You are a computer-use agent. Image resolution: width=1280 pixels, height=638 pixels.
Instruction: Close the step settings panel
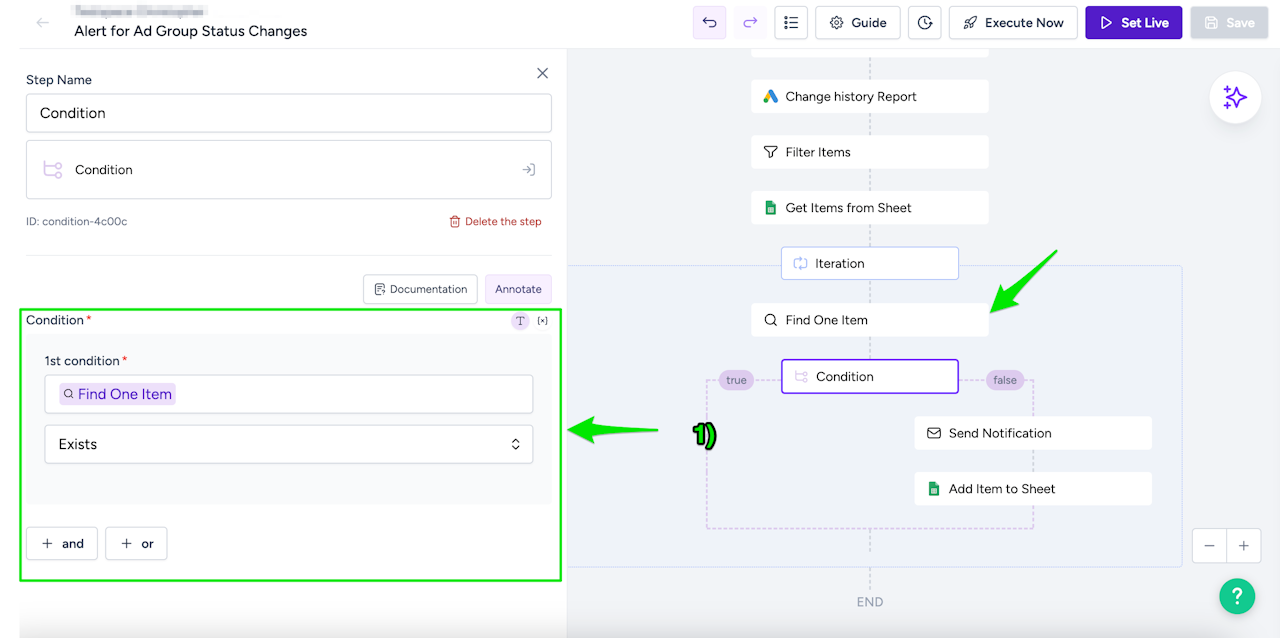click(542, 73)
